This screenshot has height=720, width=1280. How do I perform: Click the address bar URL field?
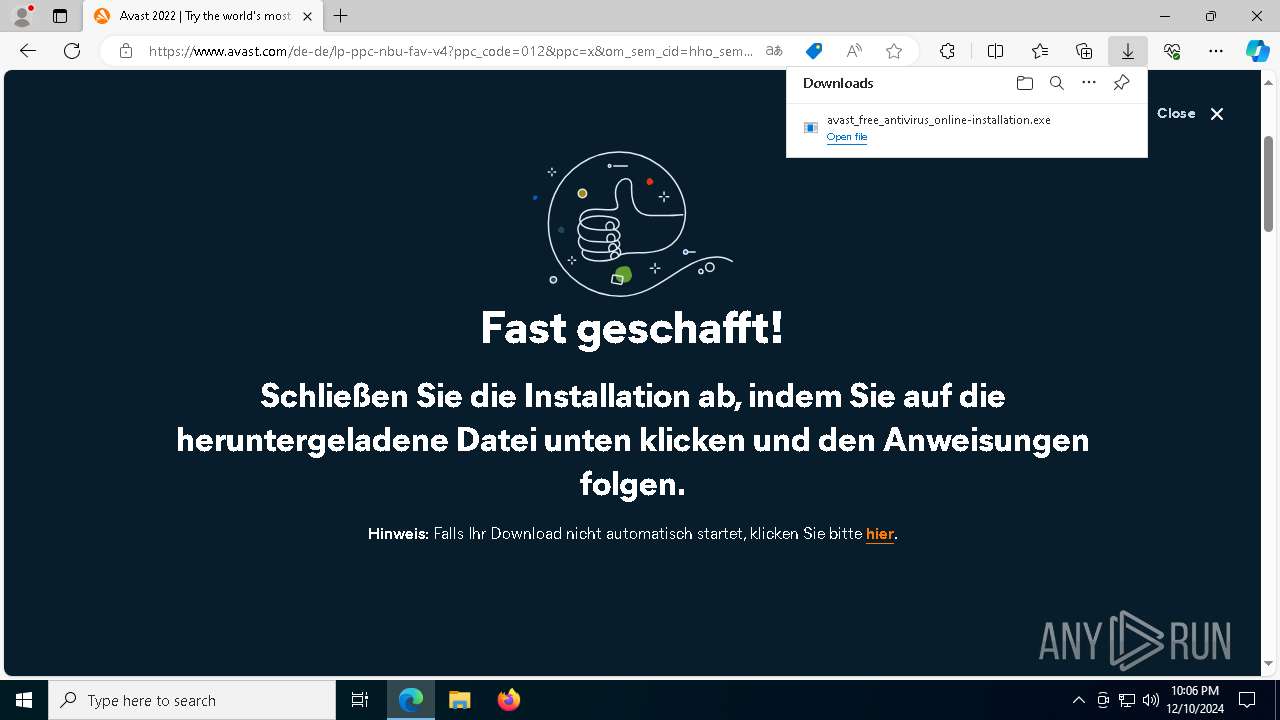point(450,51)
